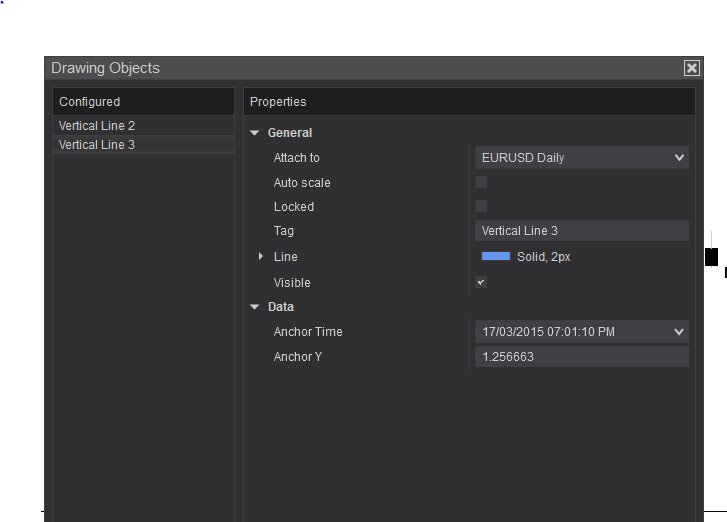
Task: Click the Anchor Y value field
Action: (x=581, y=356)
